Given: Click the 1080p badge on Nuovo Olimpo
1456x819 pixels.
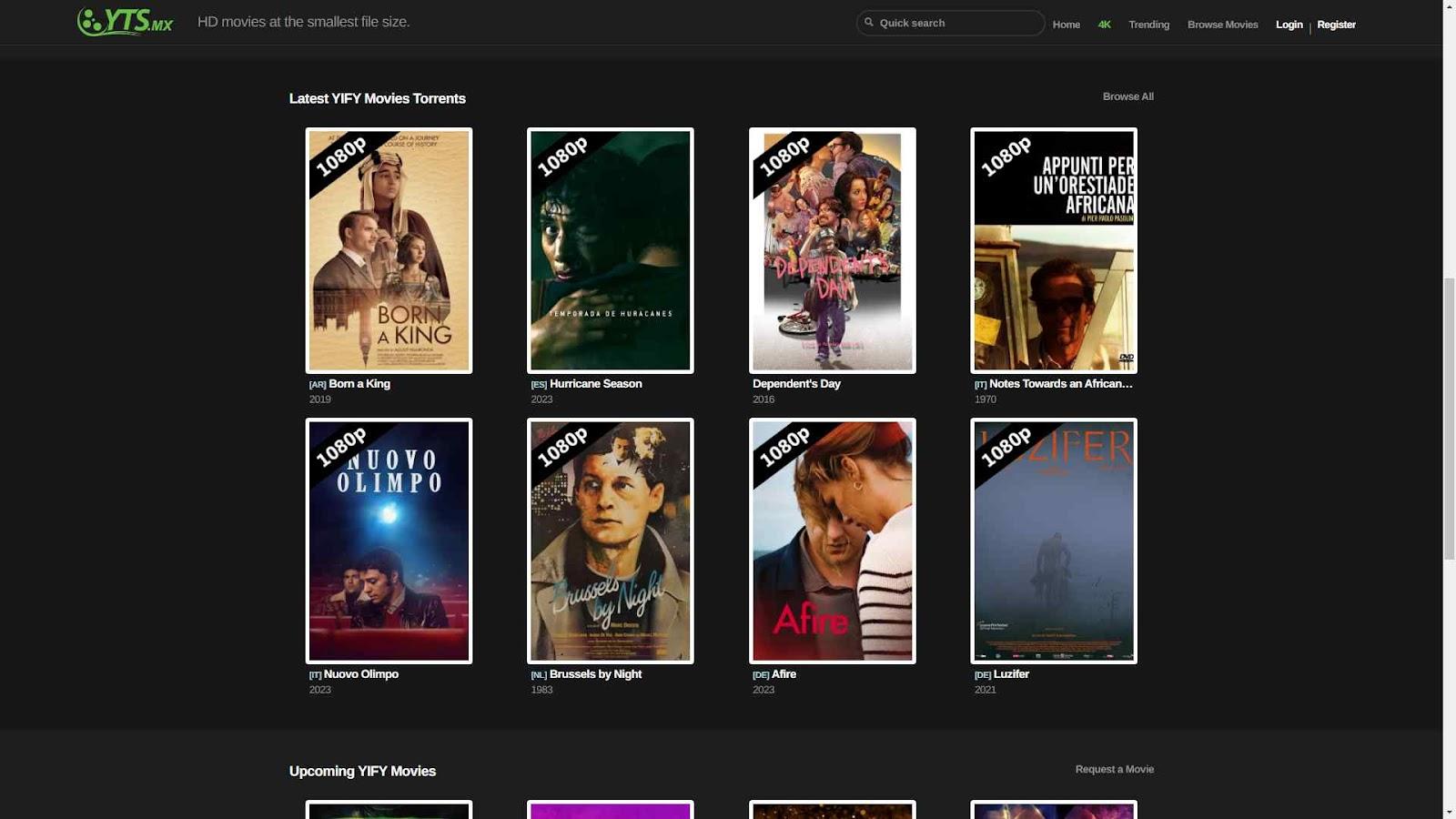Looking at the screenshot, I should tap(341, 447).
